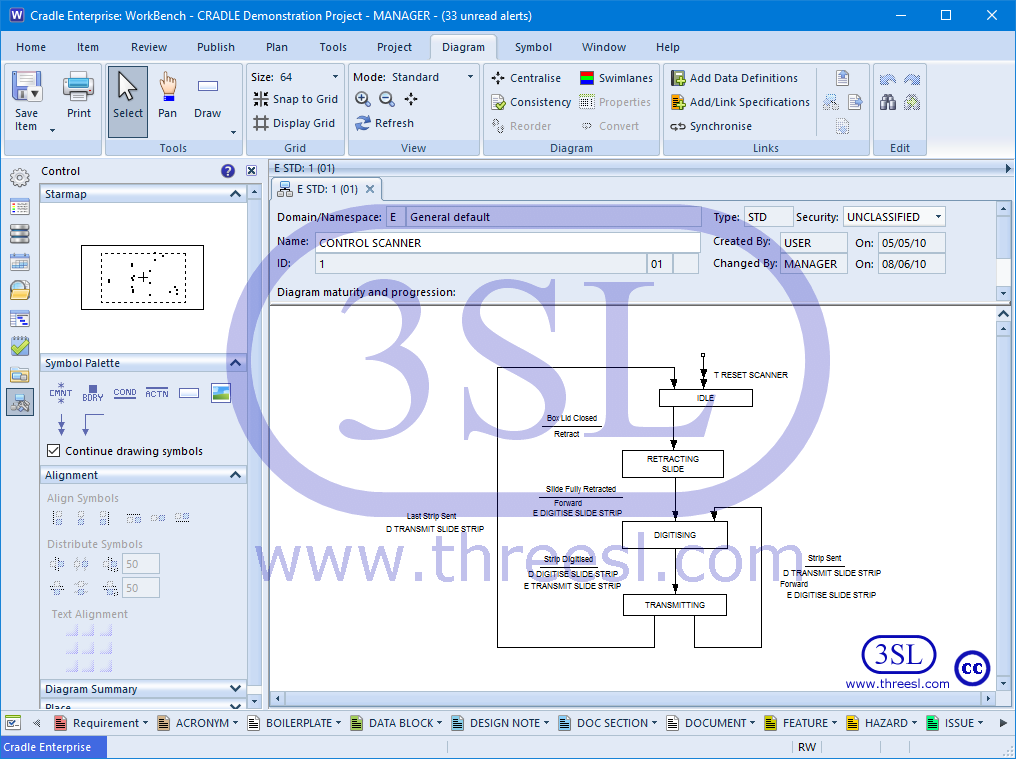1016x759 pixels.
Task: Click the Zoom In magnifier icon
Action: pos(363,99)
